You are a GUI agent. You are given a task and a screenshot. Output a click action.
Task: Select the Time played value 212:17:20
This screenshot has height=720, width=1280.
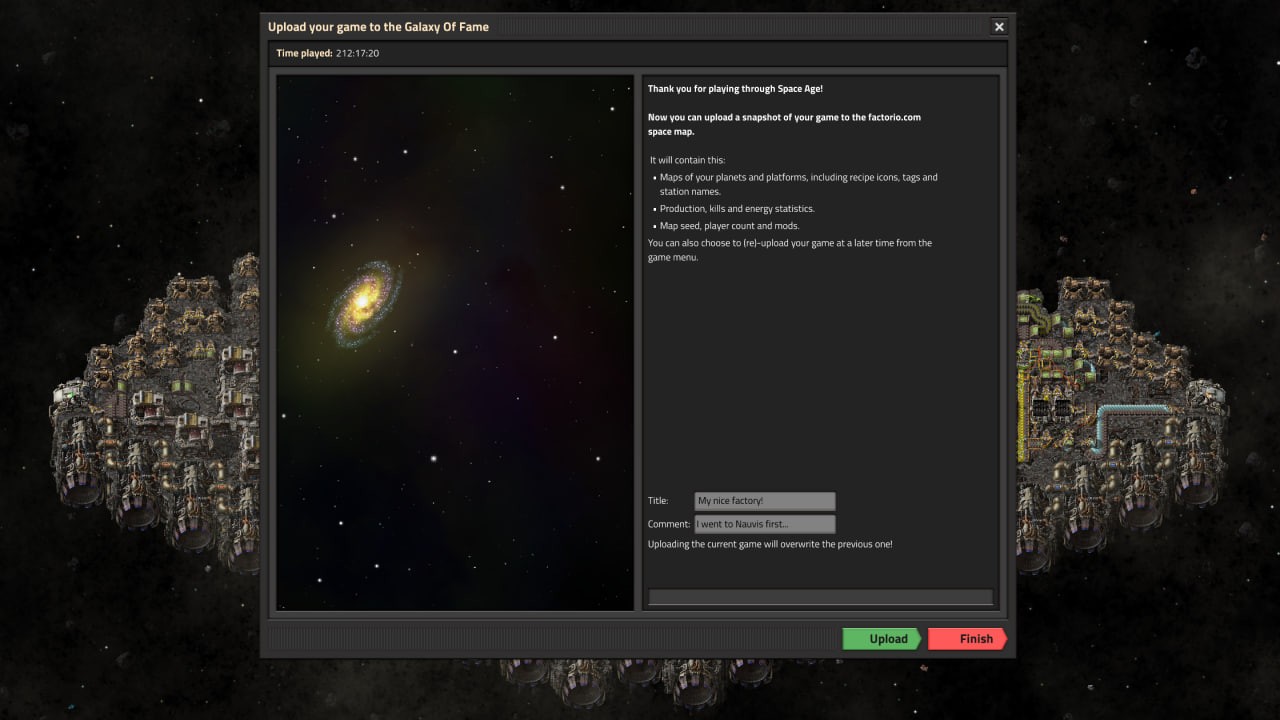[x=357, y=53]
